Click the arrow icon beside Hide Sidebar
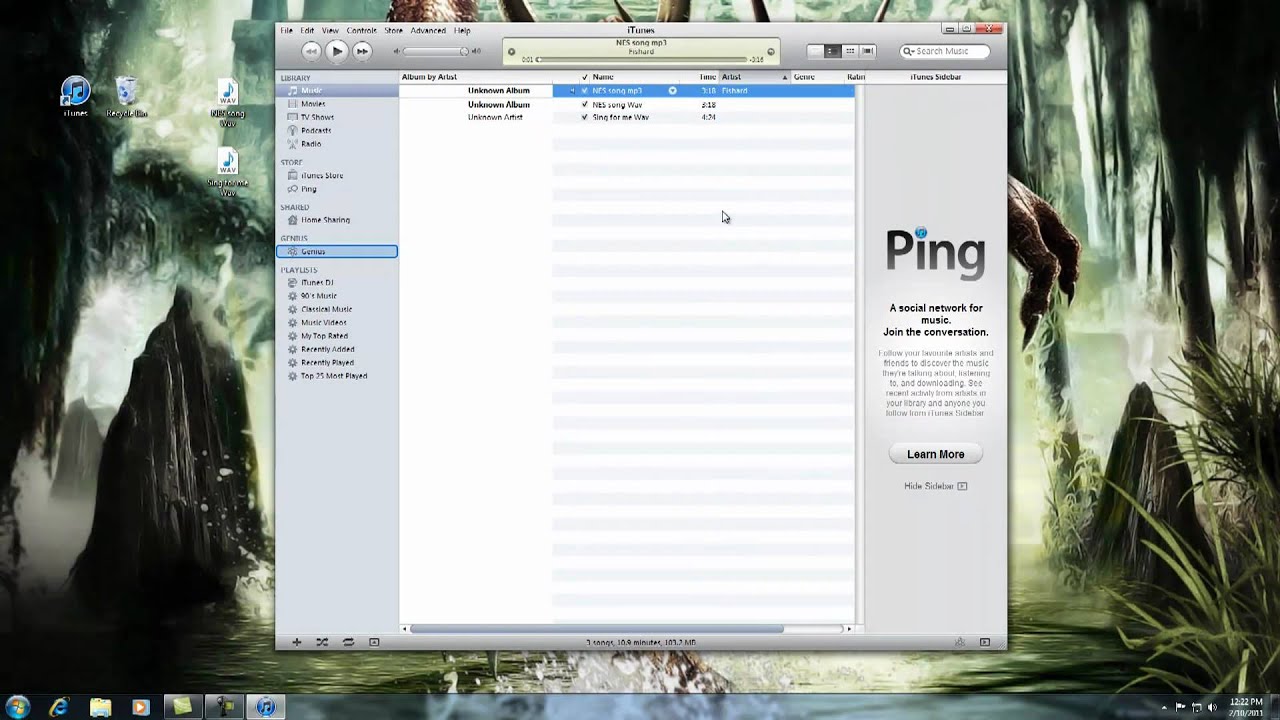The width and height of the screenshot is (1280, 720). point(962,486)
